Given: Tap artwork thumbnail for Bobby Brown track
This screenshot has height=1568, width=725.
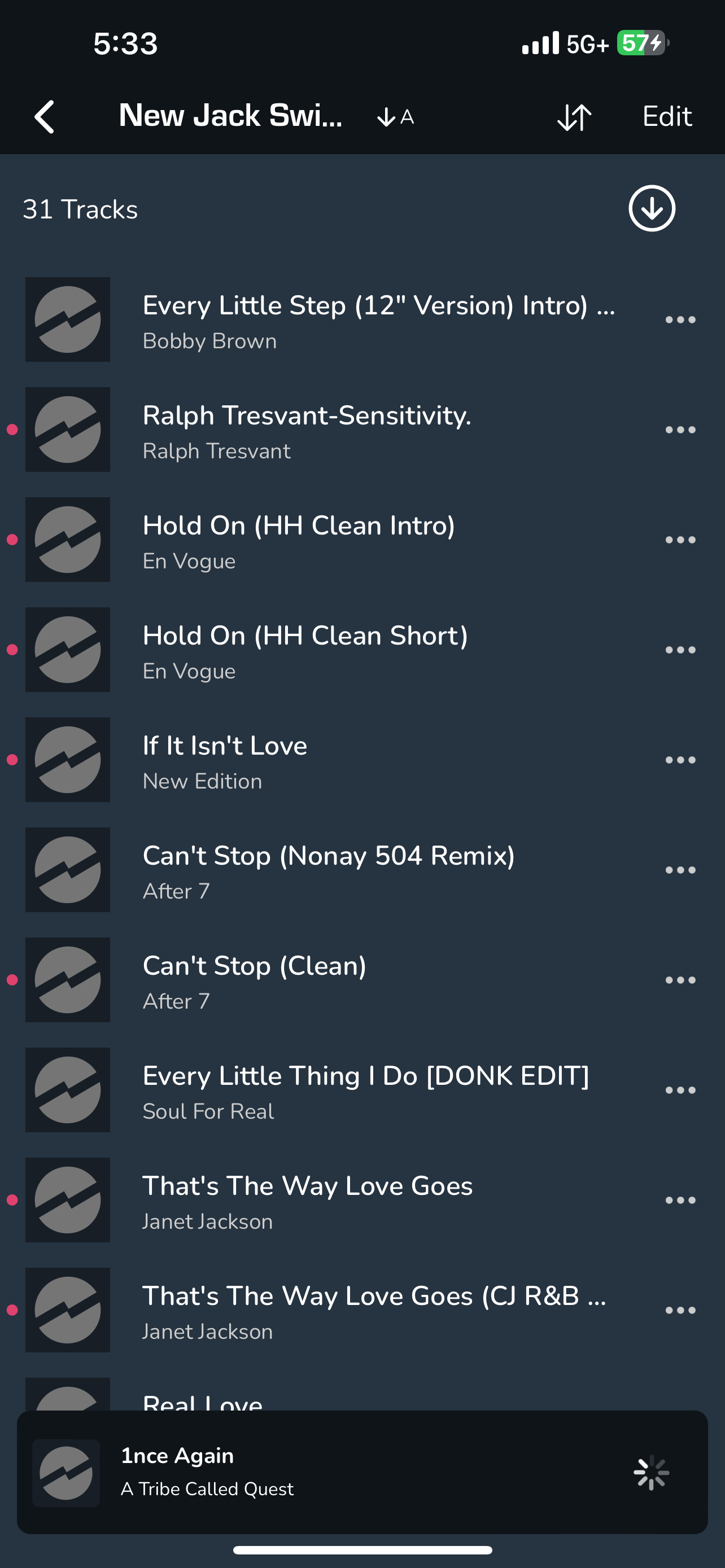Looking at the screenshot, I should 68,319.
